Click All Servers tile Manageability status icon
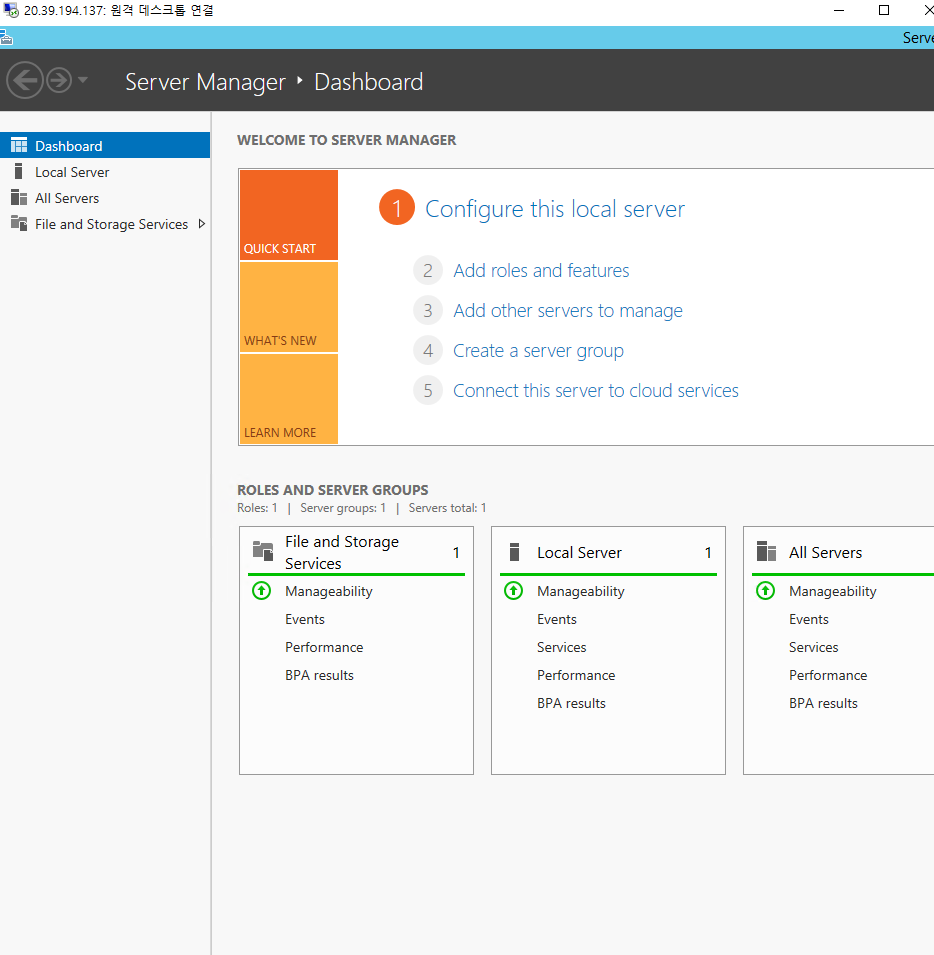Image resolution: width=934 pixels, height=955 pixels. (x=766, y=591)
